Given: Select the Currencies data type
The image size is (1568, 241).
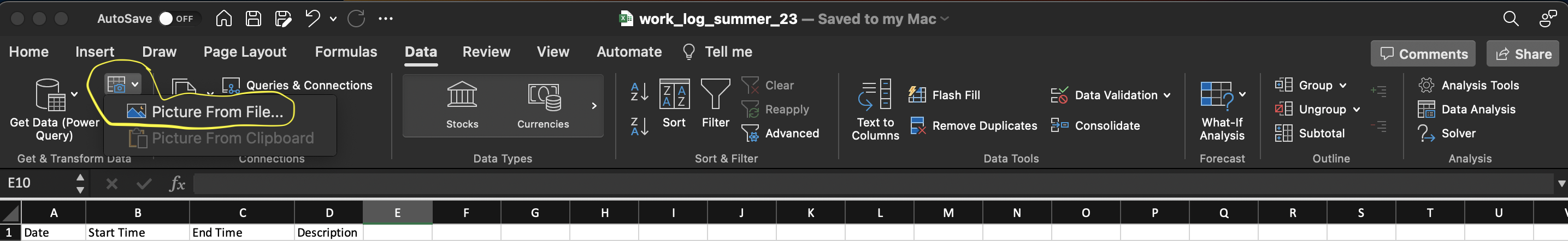Looking at the screenshot, I should pyautogui.click(x=543, y=106).
